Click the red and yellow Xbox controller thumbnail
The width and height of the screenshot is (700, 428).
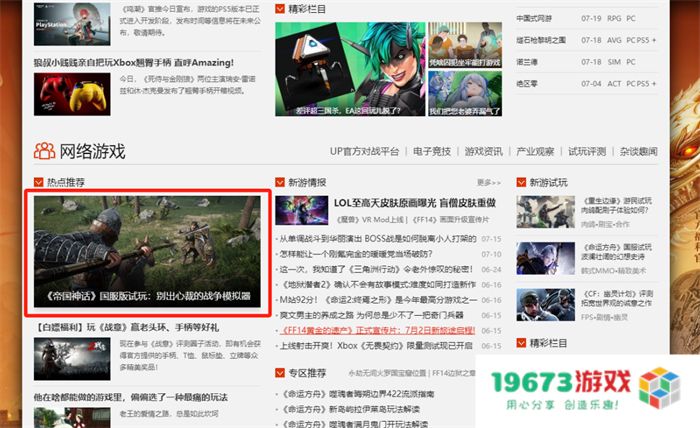tap(72, 94)
